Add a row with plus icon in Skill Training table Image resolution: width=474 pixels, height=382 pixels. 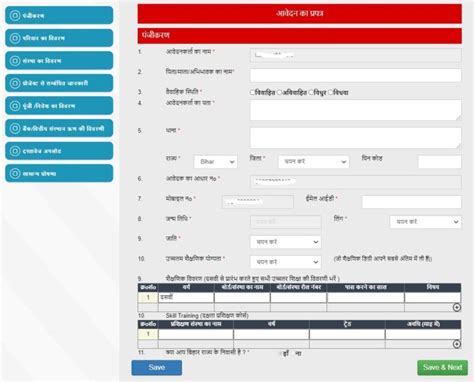click(x=457, y=344)
